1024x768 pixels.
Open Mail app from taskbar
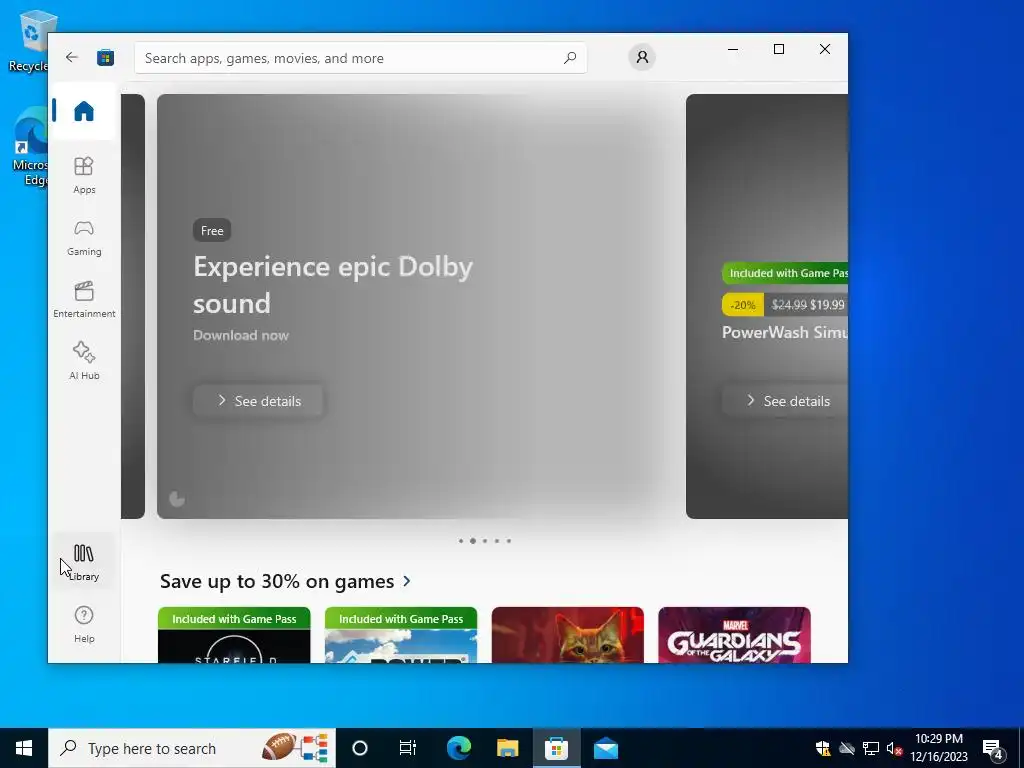click(605, 748)
